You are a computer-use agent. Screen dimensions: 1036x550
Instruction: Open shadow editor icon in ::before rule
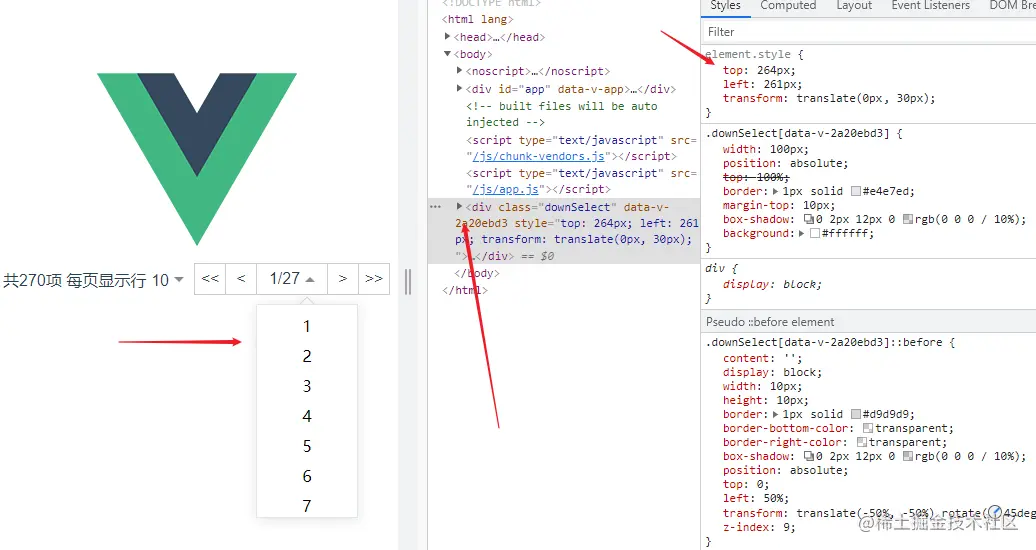tap(809, 456)
